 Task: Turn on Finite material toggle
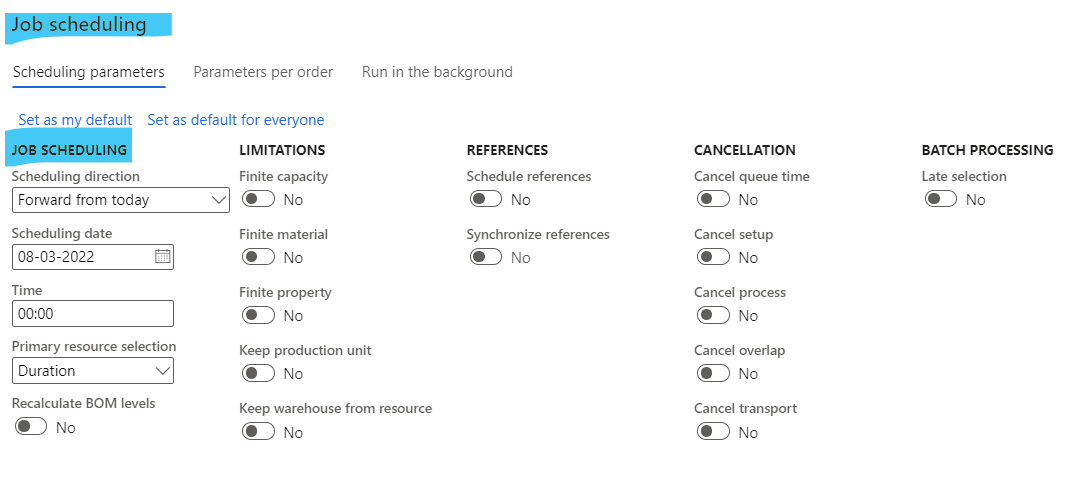[x=258, y=258]
